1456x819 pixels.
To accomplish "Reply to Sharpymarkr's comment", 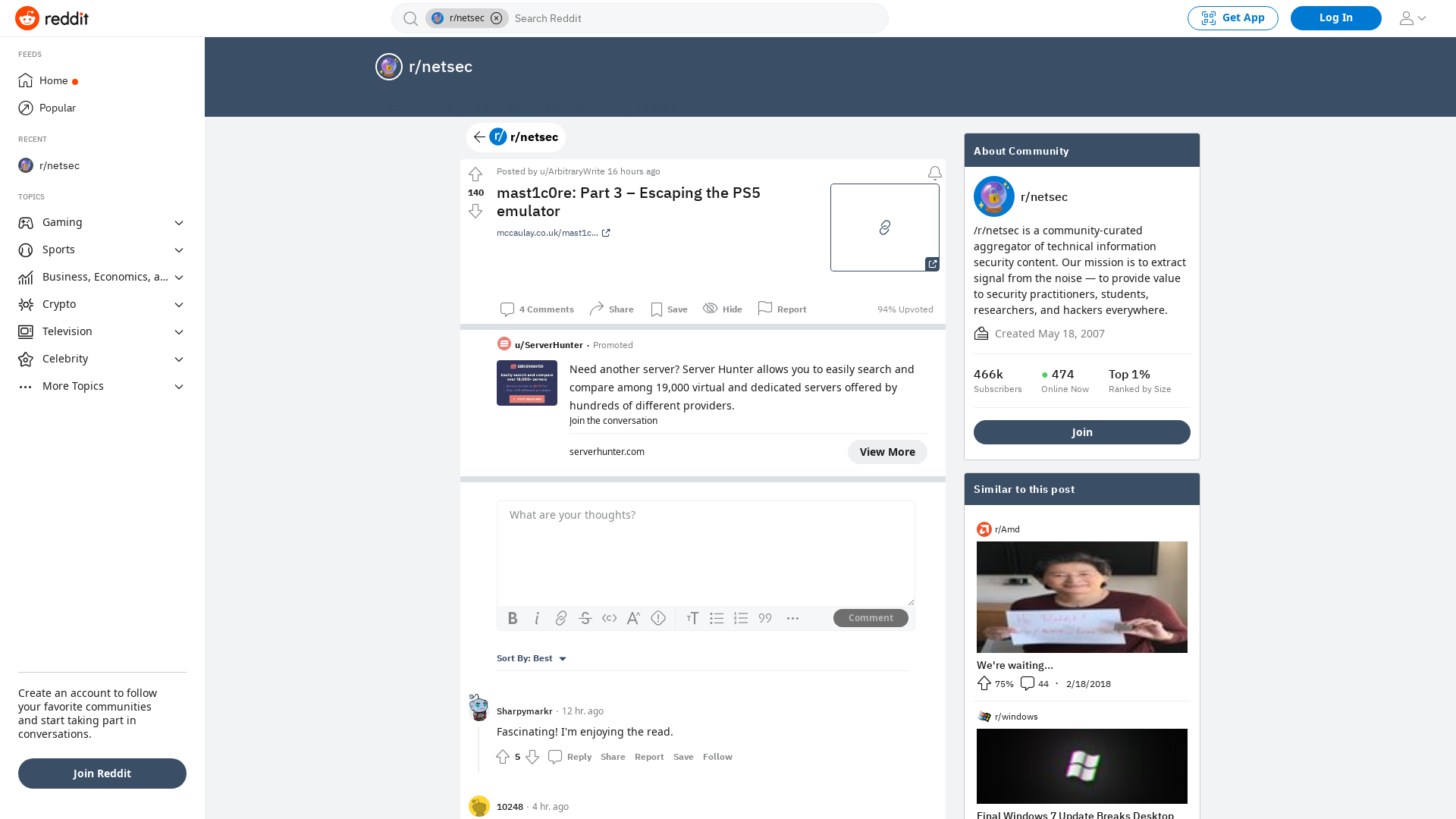I will click(x=570, y=757).
